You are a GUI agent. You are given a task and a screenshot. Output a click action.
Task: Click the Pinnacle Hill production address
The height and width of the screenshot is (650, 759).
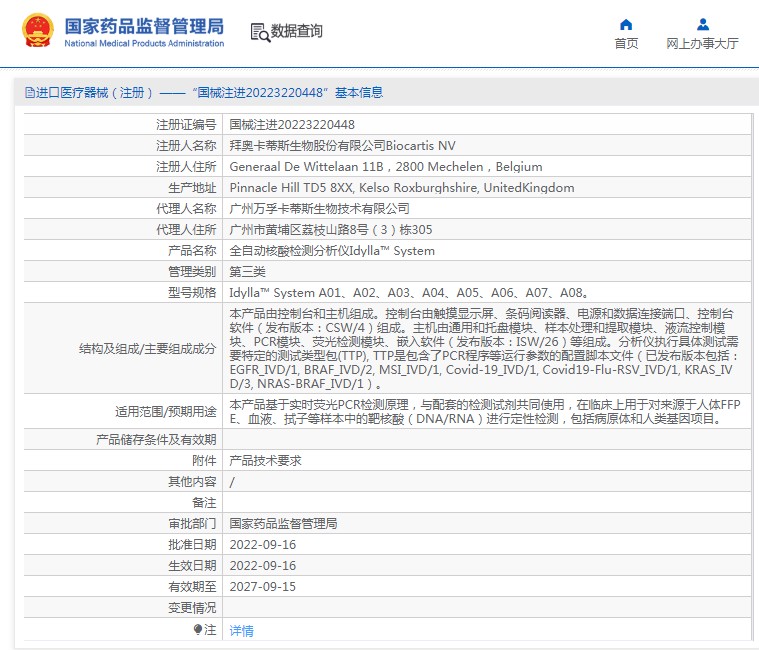pos(402,188)
